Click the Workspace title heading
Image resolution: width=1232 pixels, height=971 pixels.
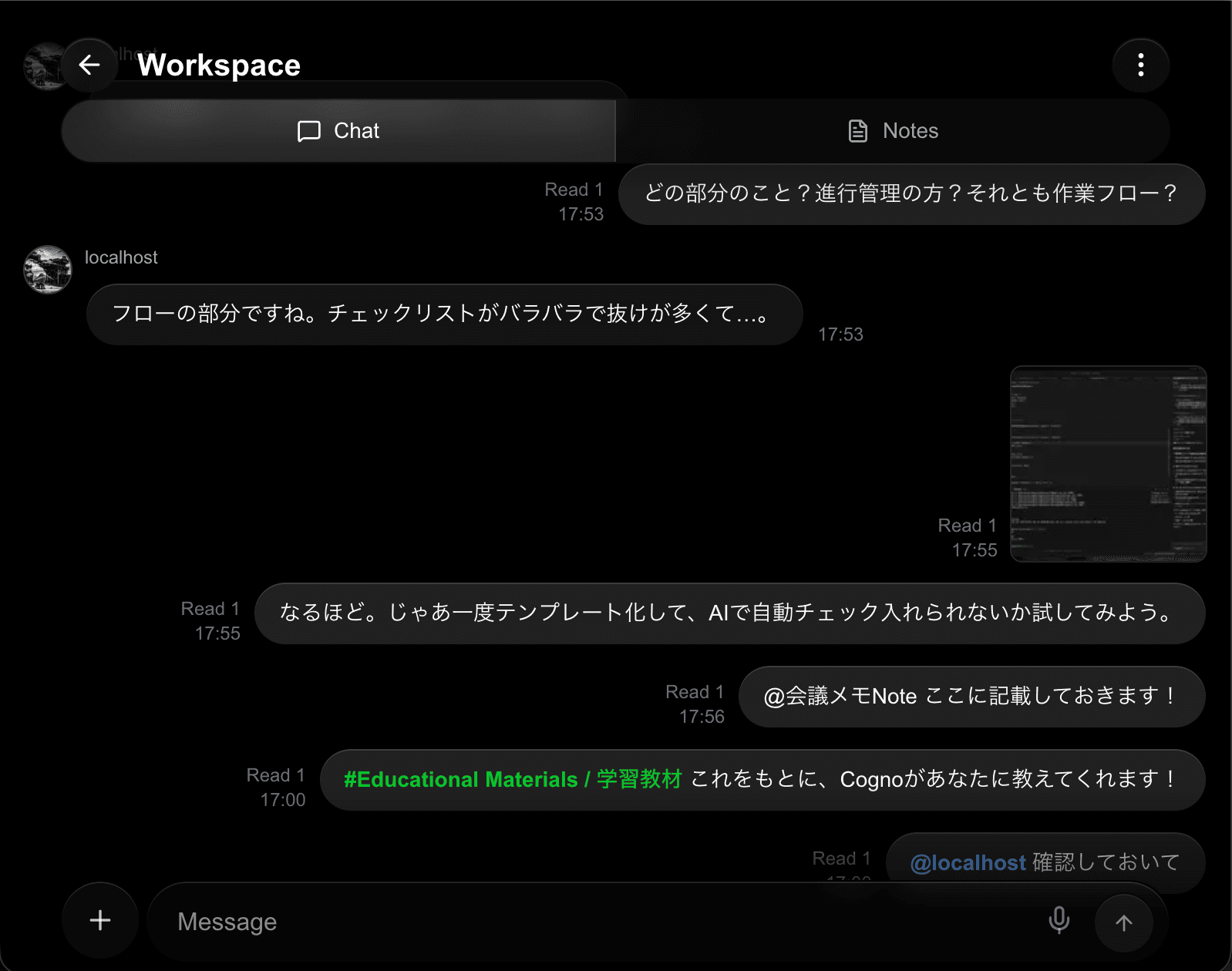point(219,66)
